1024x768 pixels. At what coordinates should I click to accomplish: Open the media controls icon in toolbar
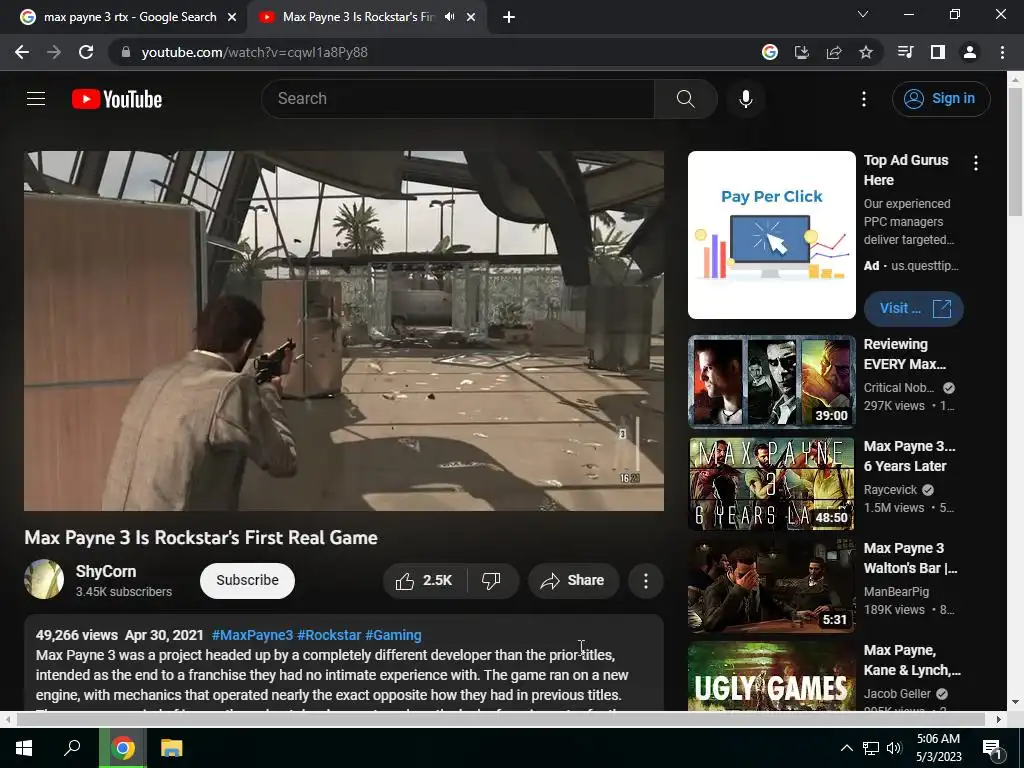(905, 52)
